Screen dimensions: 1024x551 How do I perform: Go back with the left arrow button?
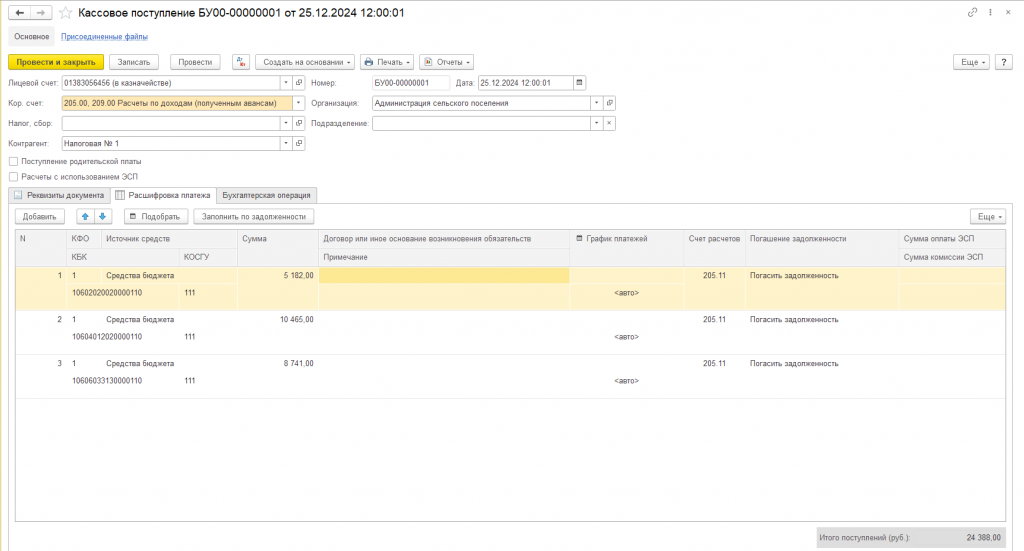(x=20, y=12)
